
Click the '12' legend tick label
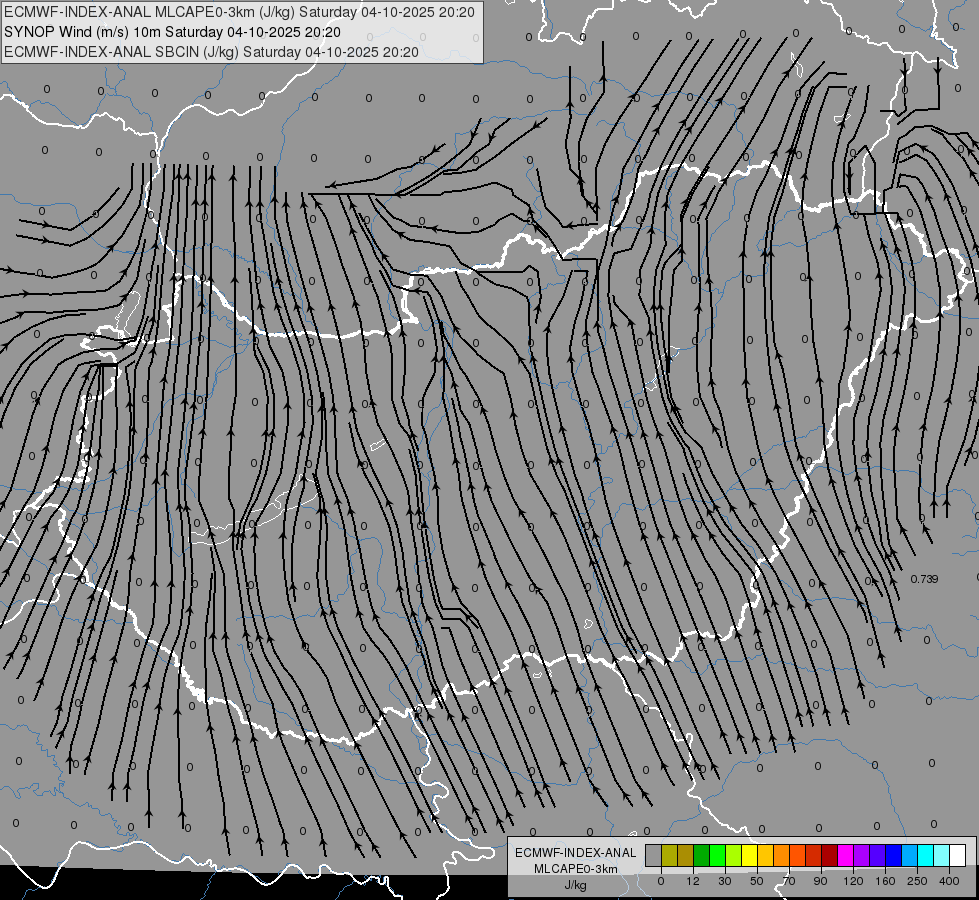coord(692,881)
